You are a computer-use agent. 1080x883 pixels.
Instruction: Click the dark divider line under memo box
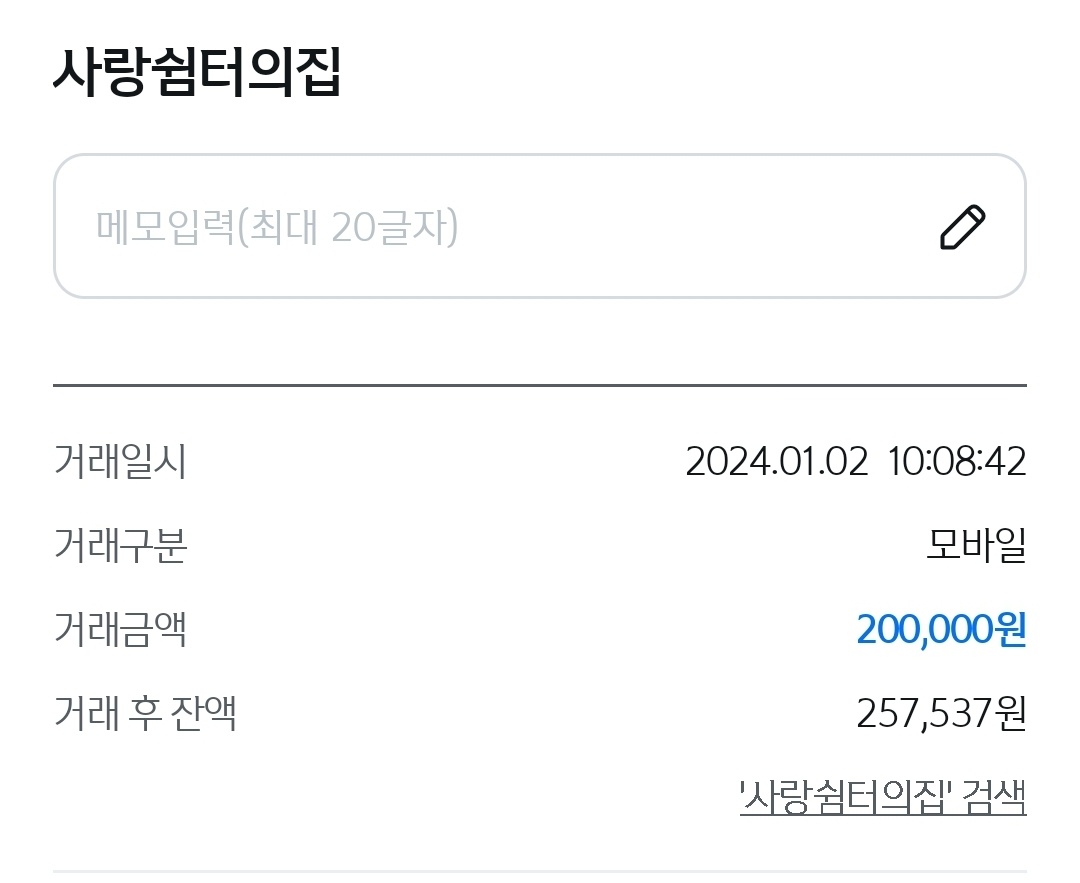(x=540, y=385)
